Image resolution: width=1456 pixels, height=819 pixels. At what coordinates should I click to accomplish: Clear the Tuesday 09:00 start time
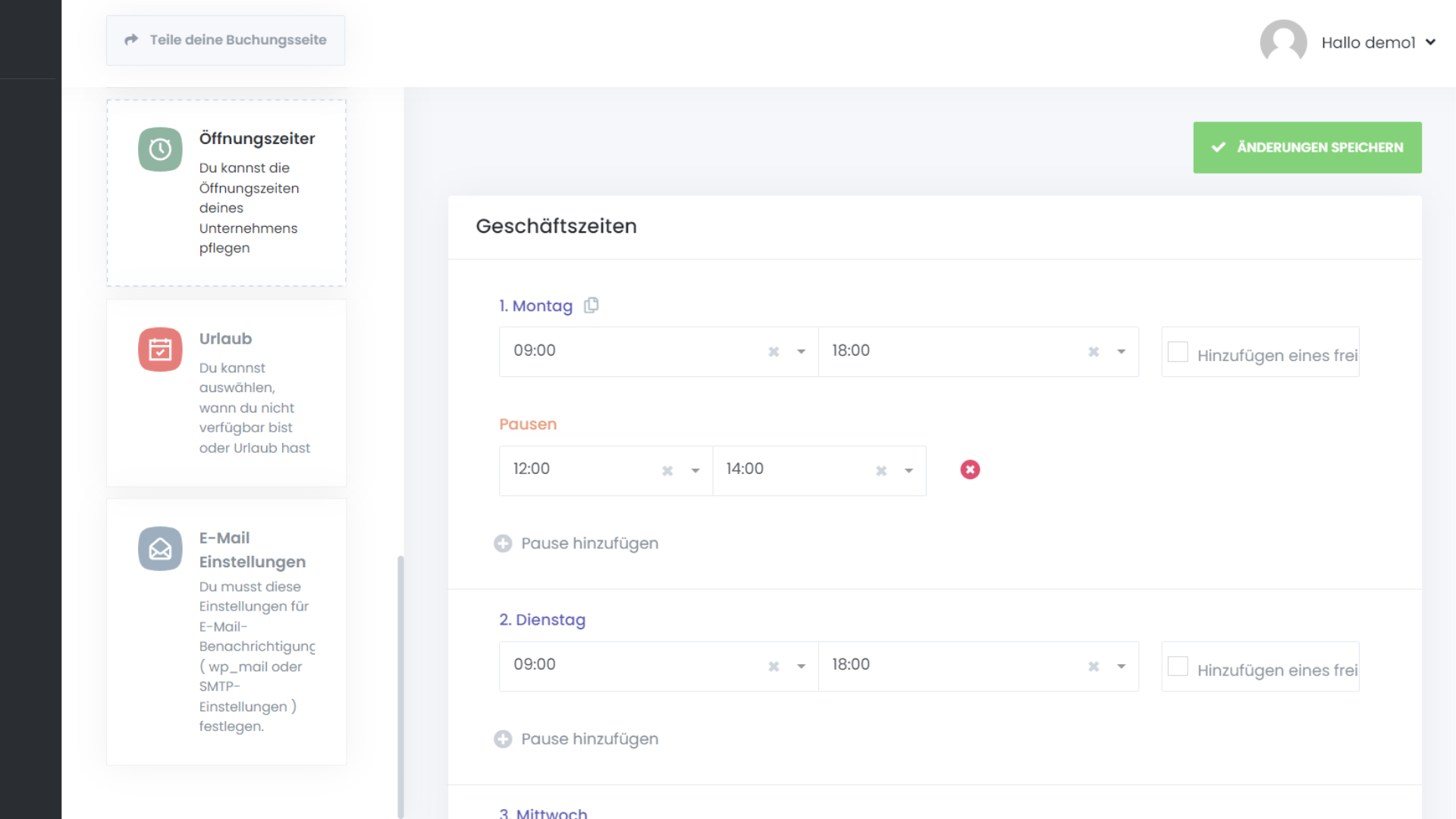point(773,667)
